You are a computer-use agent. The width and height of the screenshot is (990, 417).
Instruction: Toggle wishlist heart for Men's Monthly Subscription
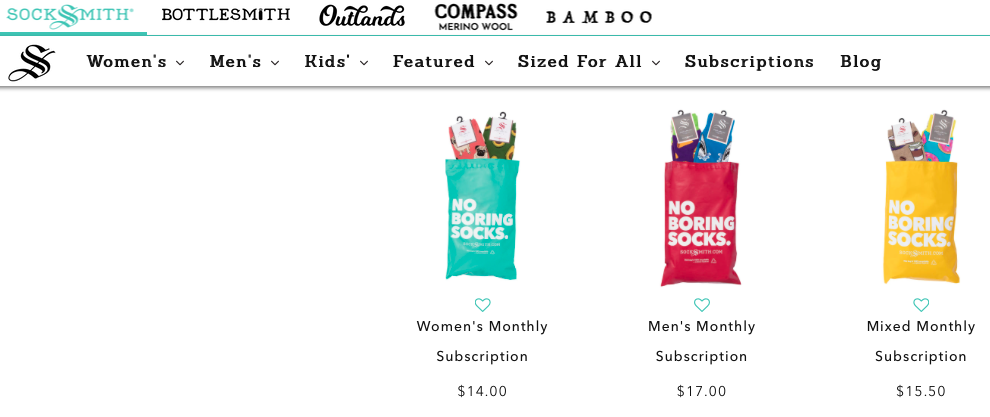(702, 305)
